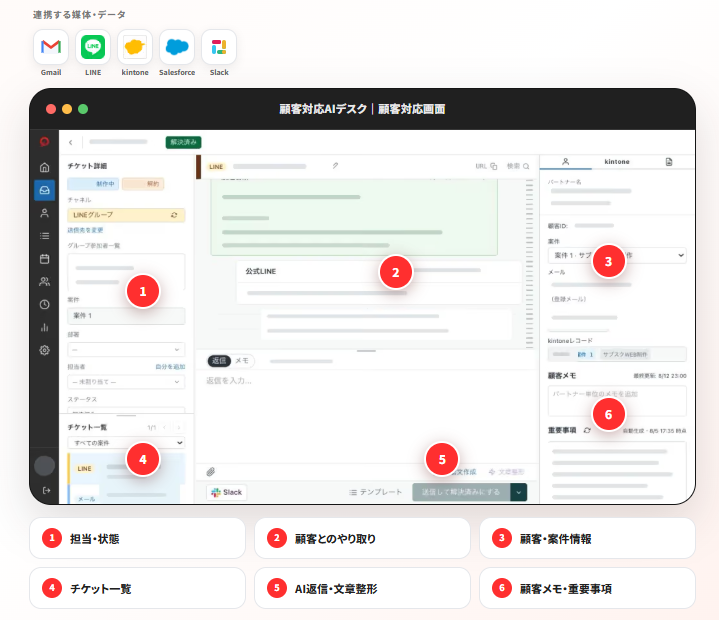Open the calendar icon in the sidebar

coord(44,259)
